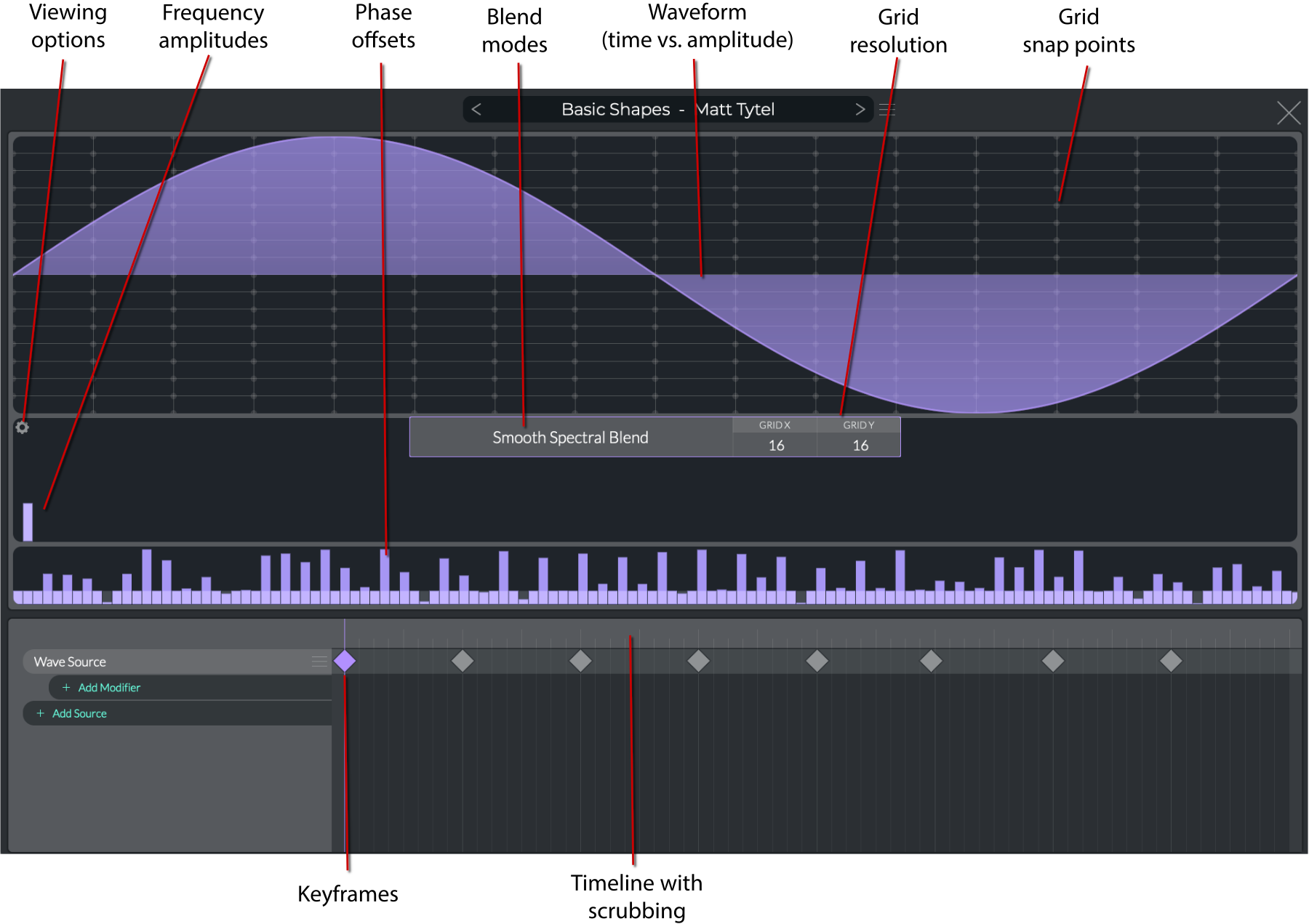The image size is (1309, 924).
Task: Click the tallest phase offset bar near left
Action: 147,577
